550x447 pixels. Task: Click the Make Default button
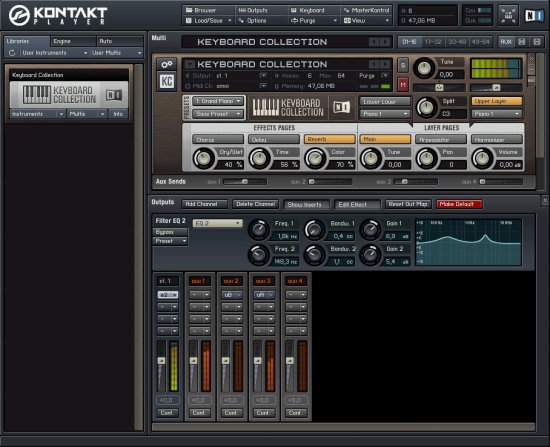point(459,204)
